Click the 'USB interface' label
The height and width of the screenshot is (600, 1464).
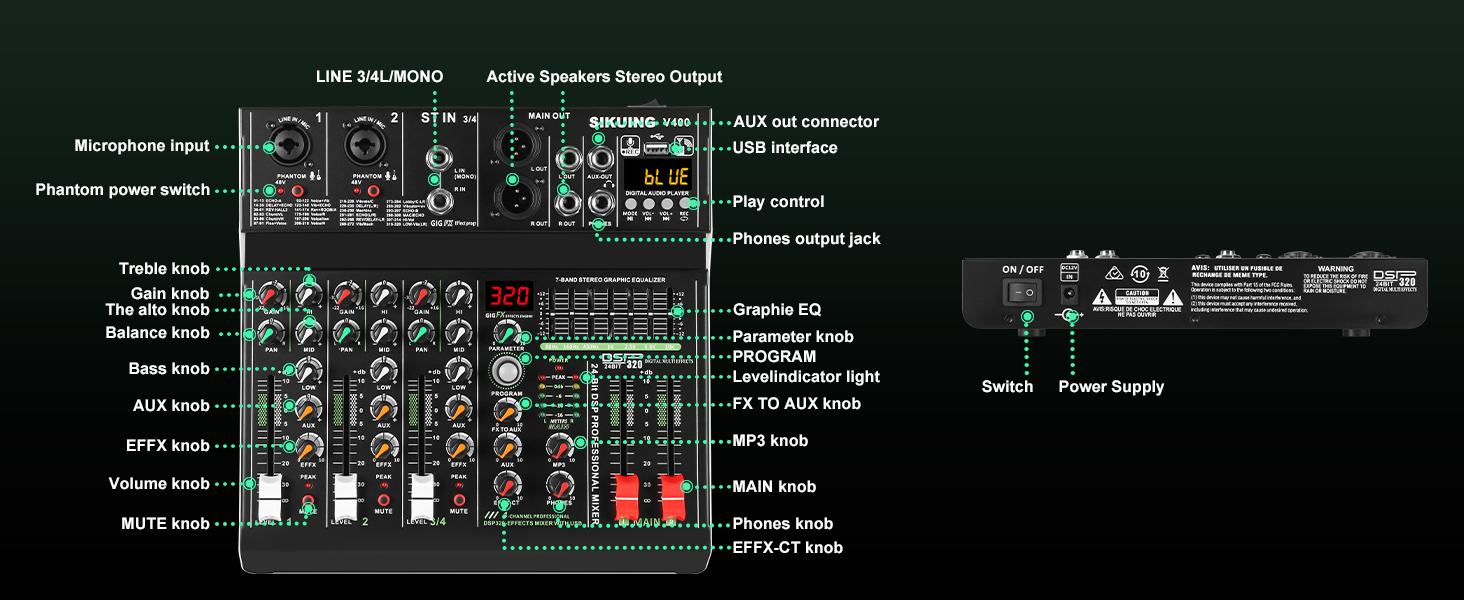785,148
